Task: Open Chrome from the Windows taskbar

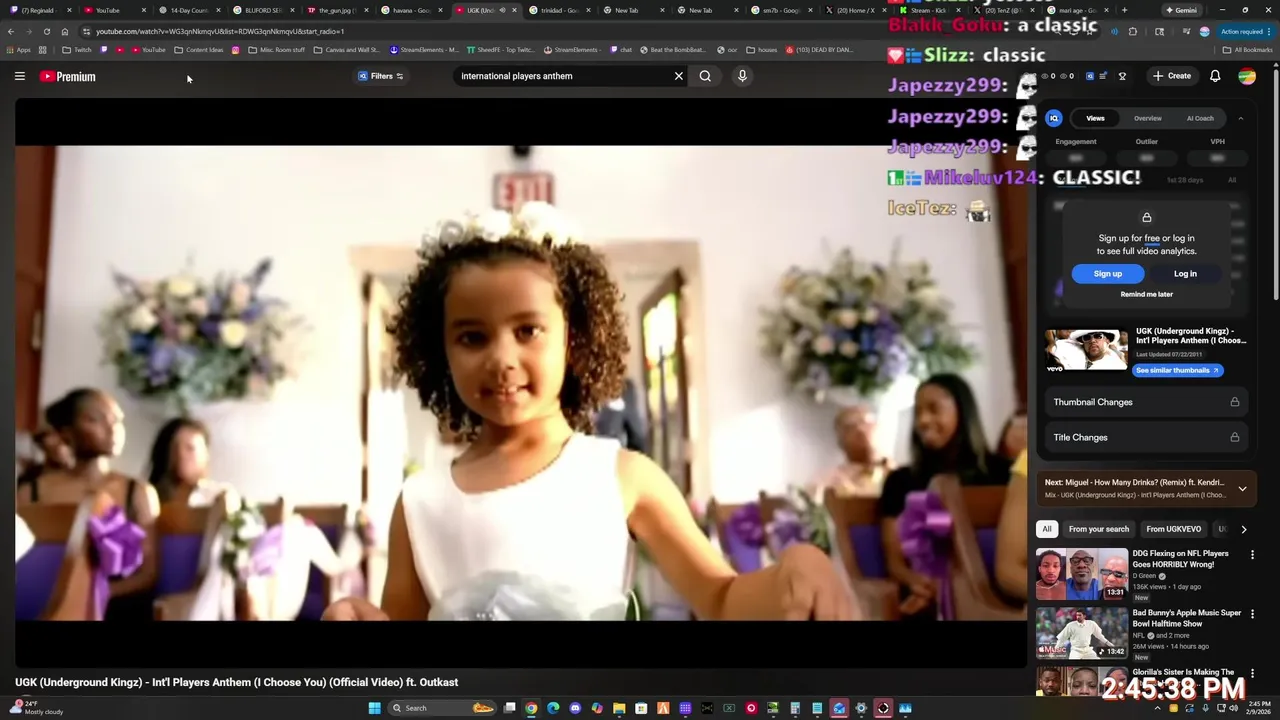Action: (x=531, y=708)
